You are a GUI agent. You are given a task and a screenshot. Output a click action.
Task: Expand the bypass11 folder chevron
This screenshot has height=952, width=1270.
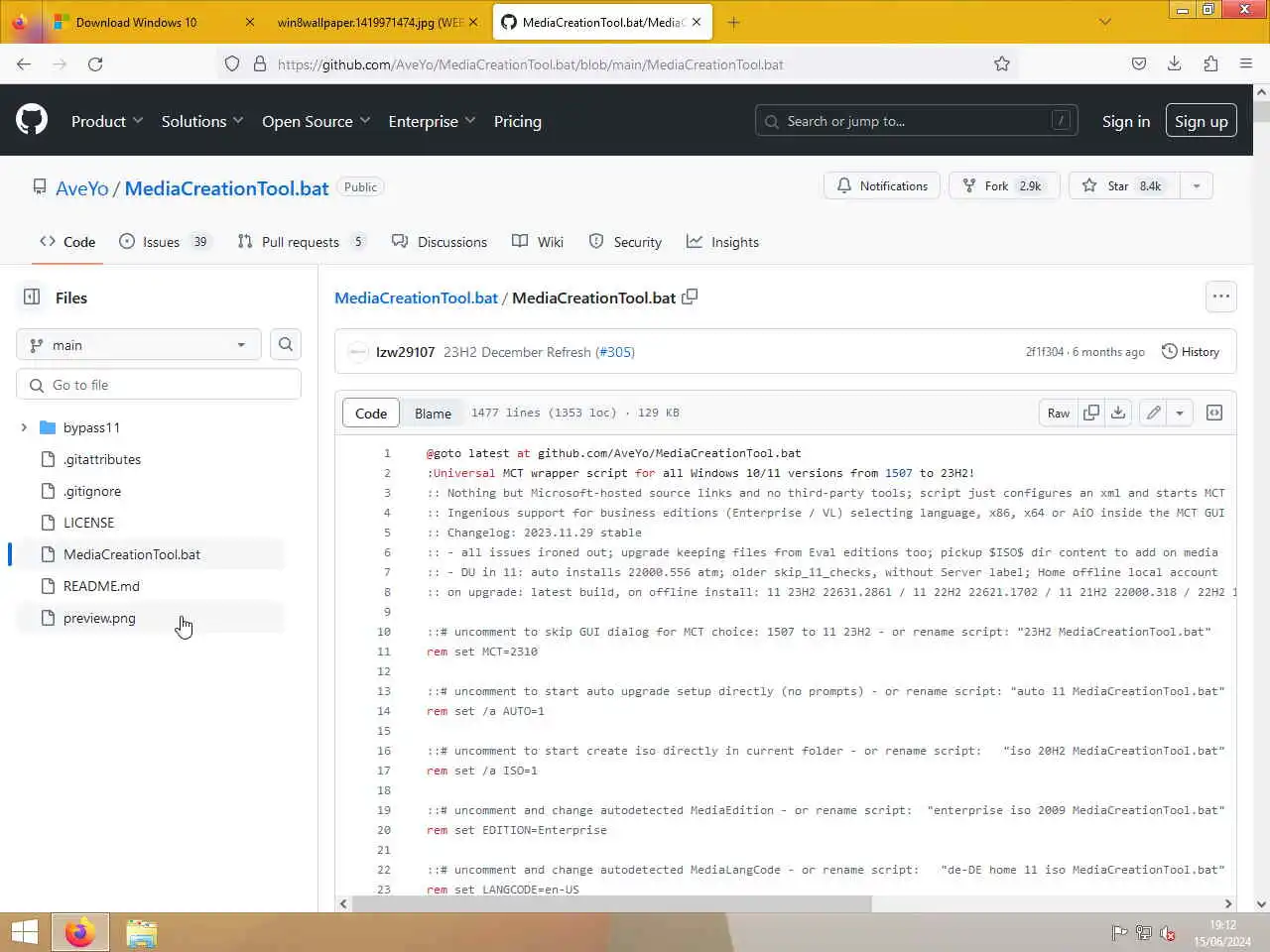[x=24, y=427]
